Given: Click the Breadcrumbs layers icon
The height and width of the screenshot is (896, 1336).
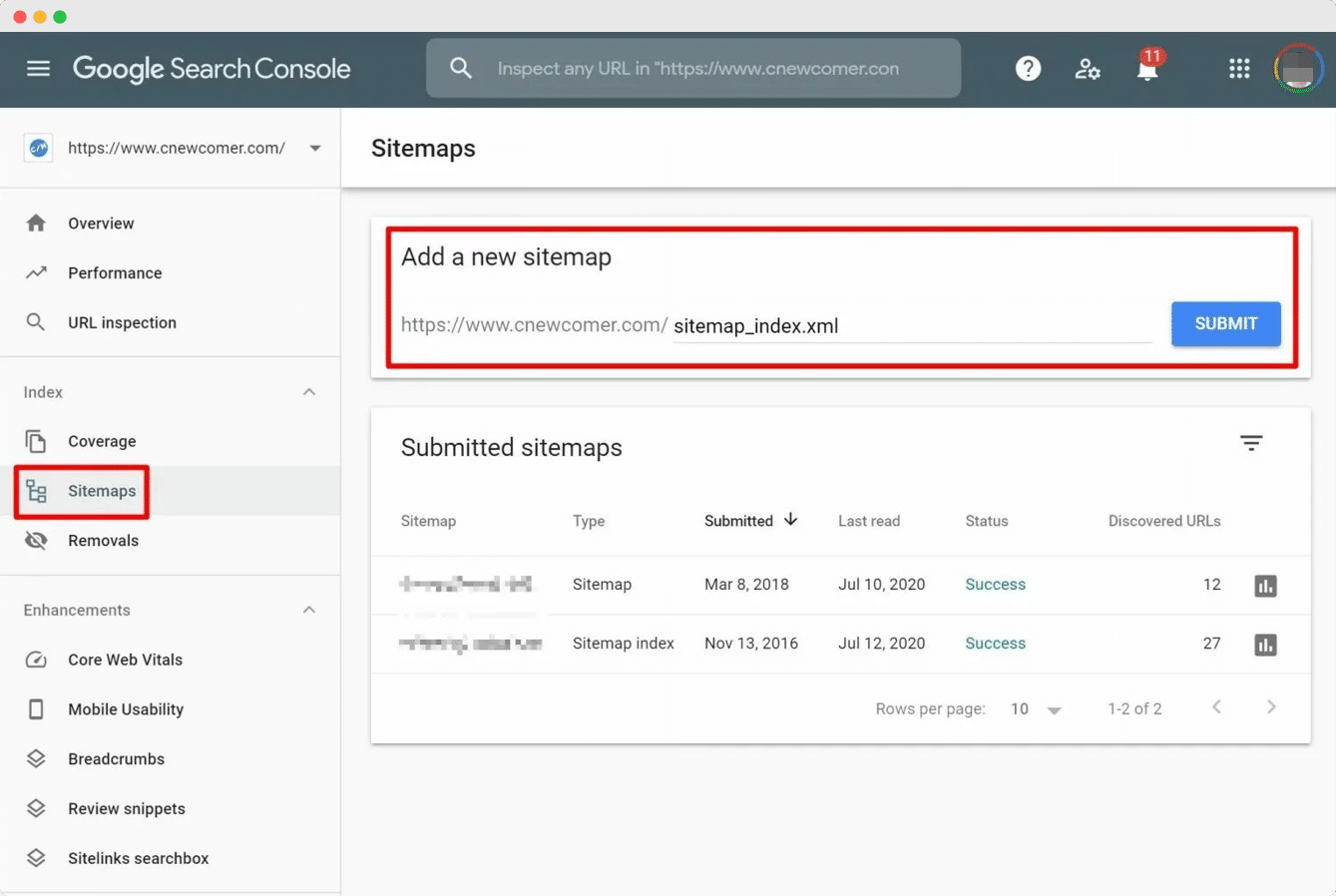Looking at the screenshot, I should (36, 758).
